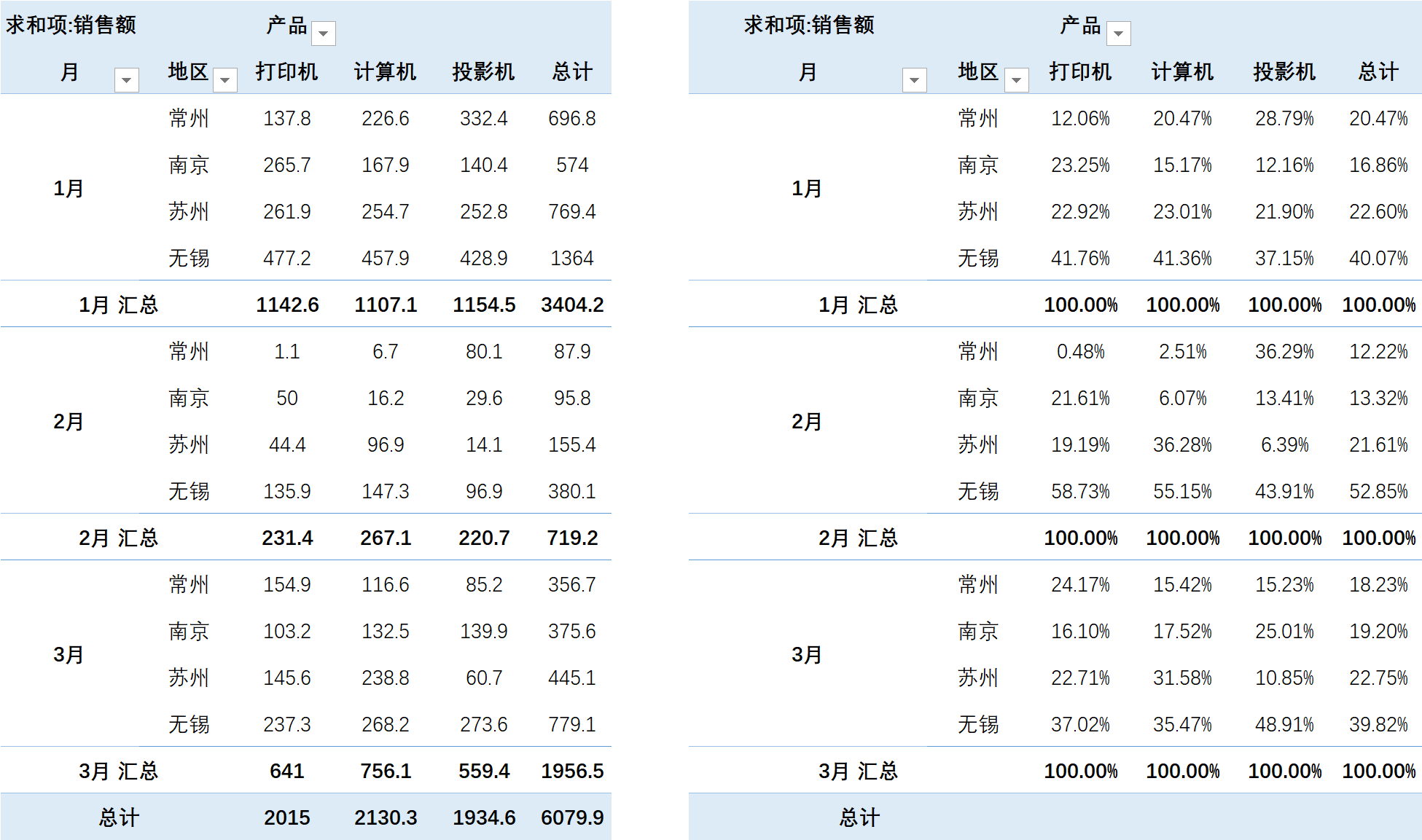Select the value 3404.2 in 1月 汇总 row
Screen dimensions: 1422x840
tap(572, 305)
